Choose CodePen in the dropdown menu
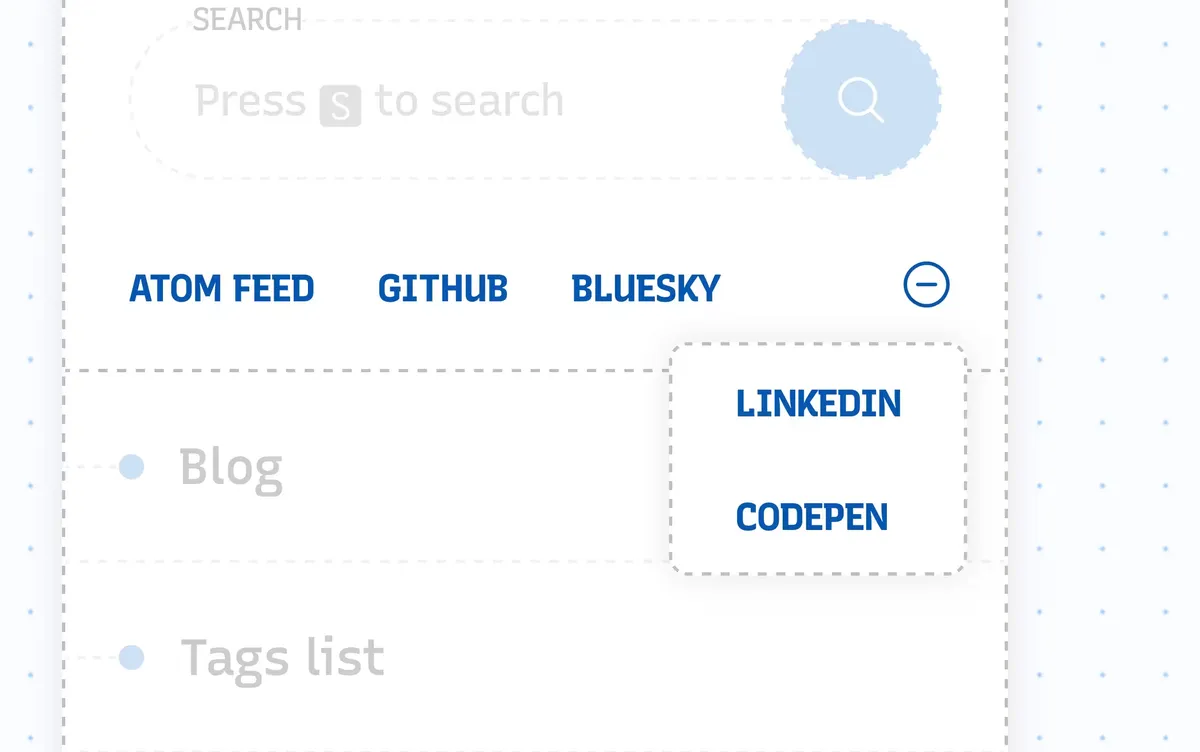Viewport: 1200px width, 752px height. (x=812, y=517)
